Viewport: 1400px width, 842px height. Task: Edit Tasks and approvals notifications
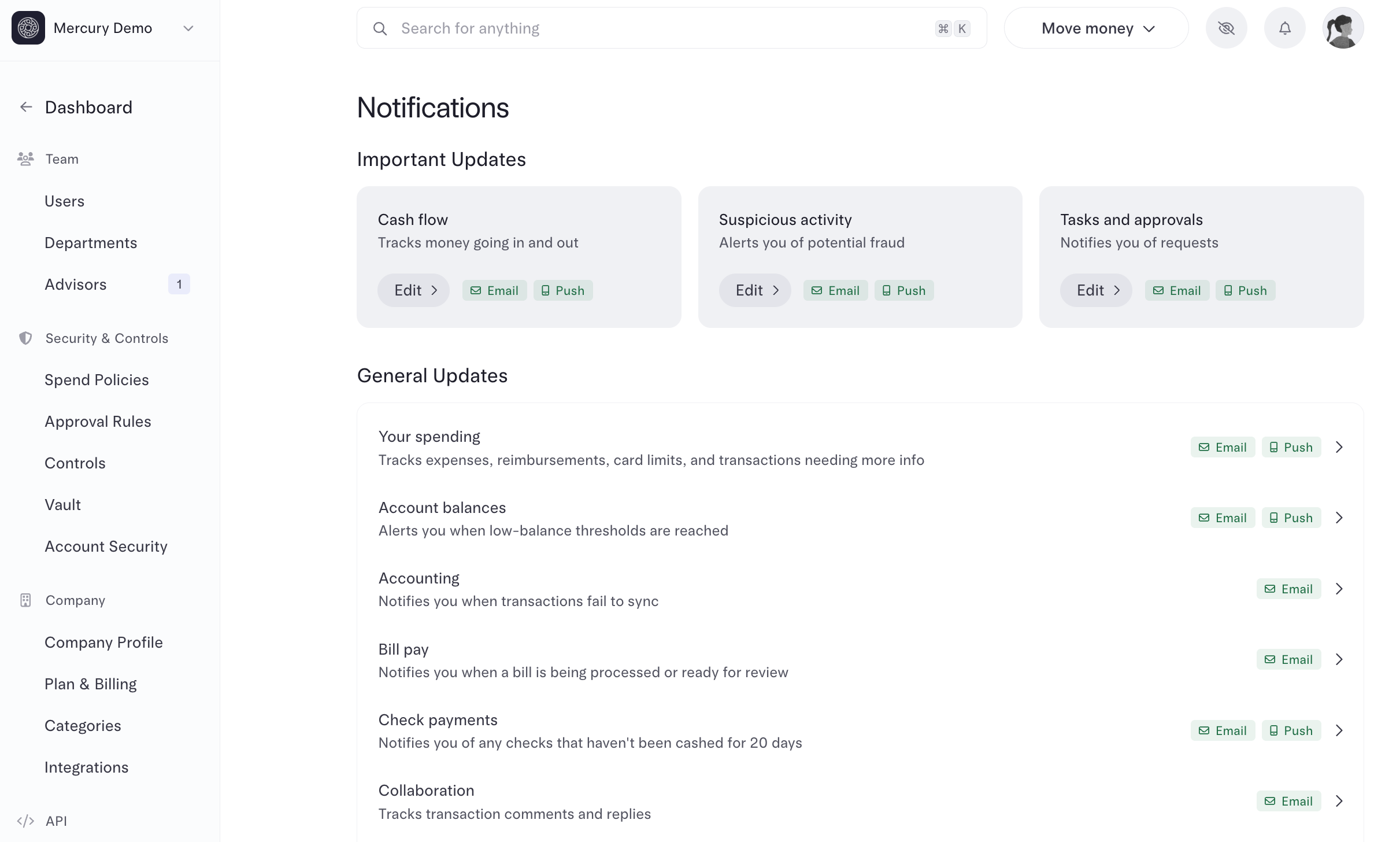point(1096,290)
